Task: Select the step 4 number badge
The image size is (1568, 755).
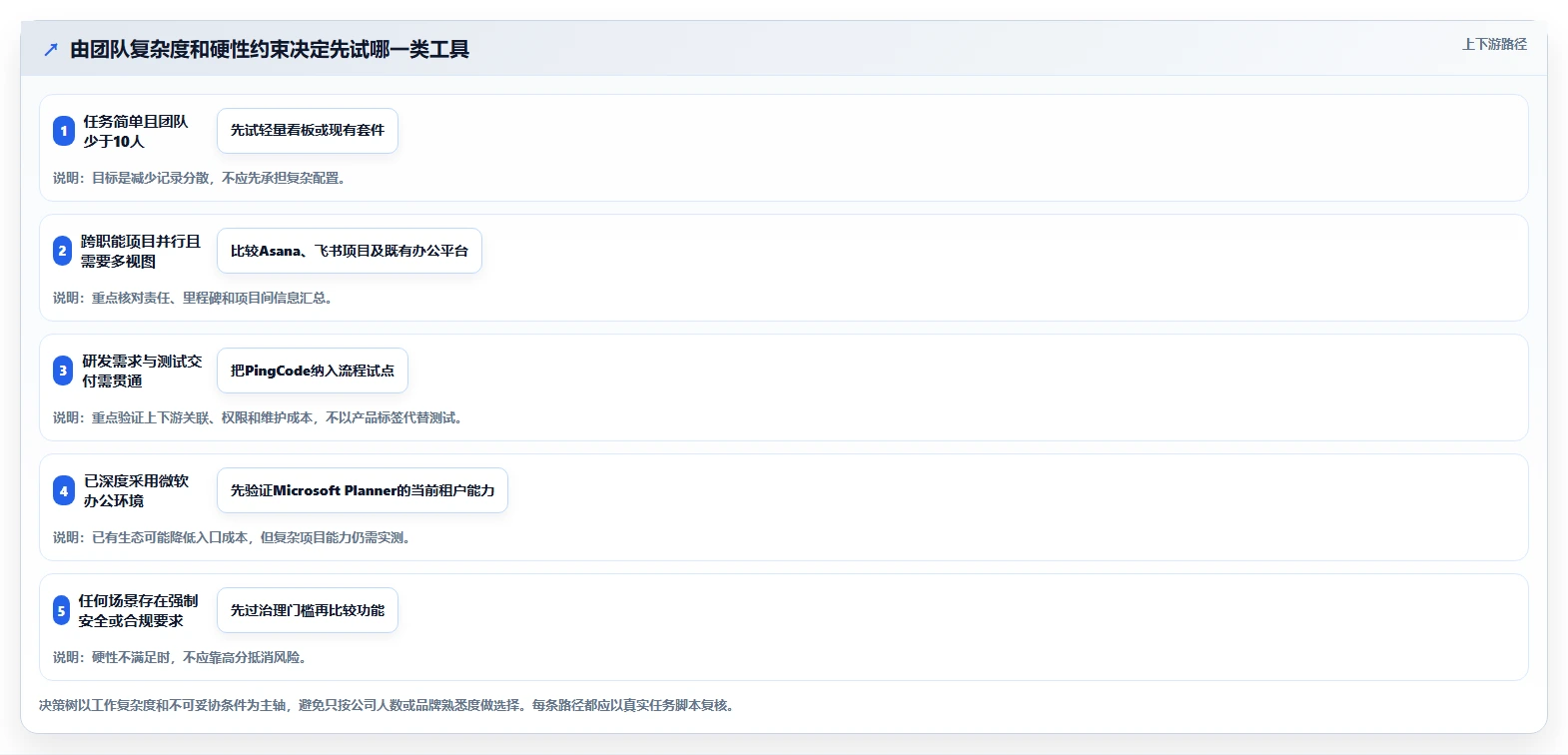Action: tap(64, 490)
